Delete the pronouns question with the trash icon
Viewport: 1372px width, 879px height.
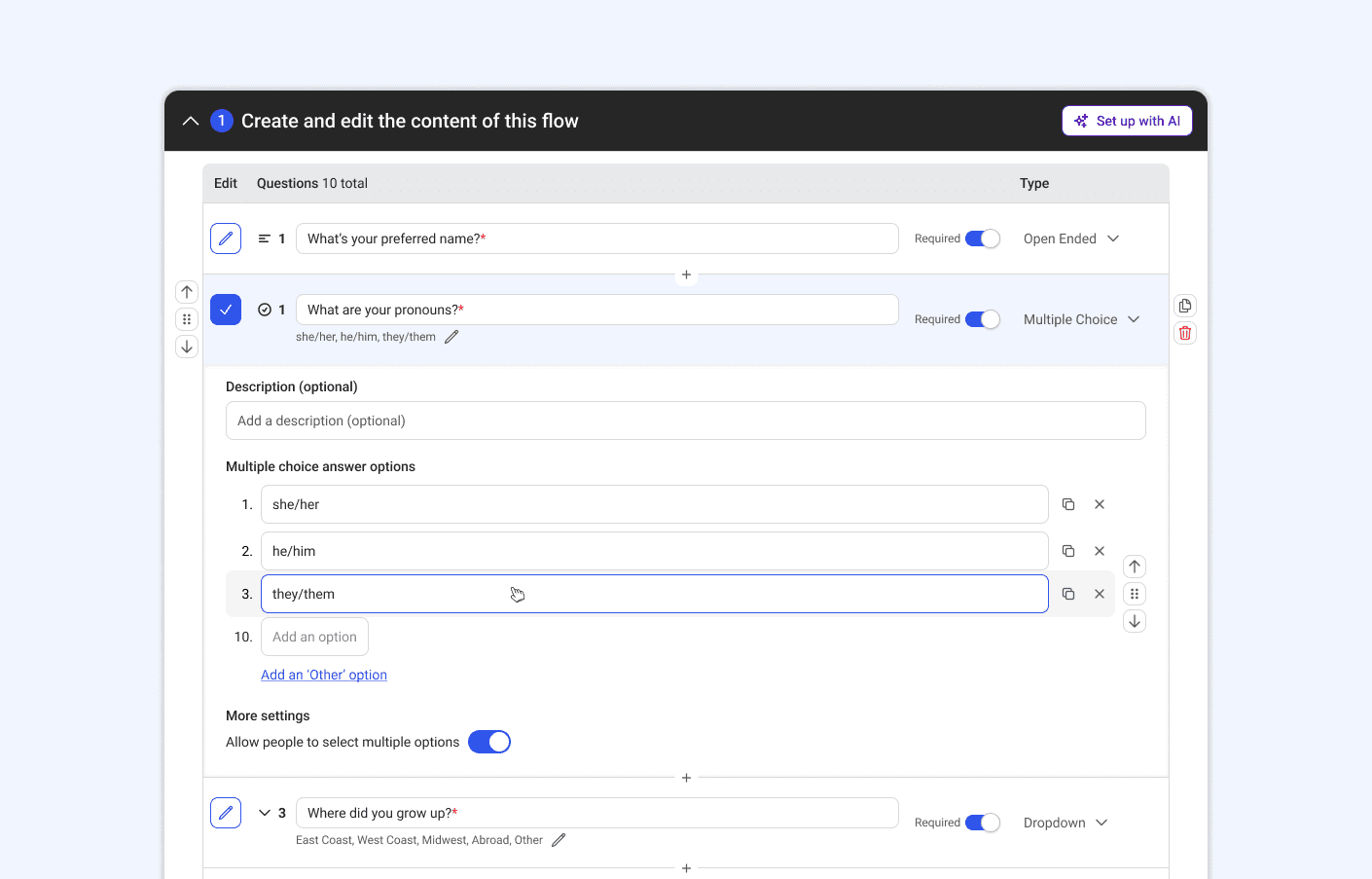click(1185, 333)
